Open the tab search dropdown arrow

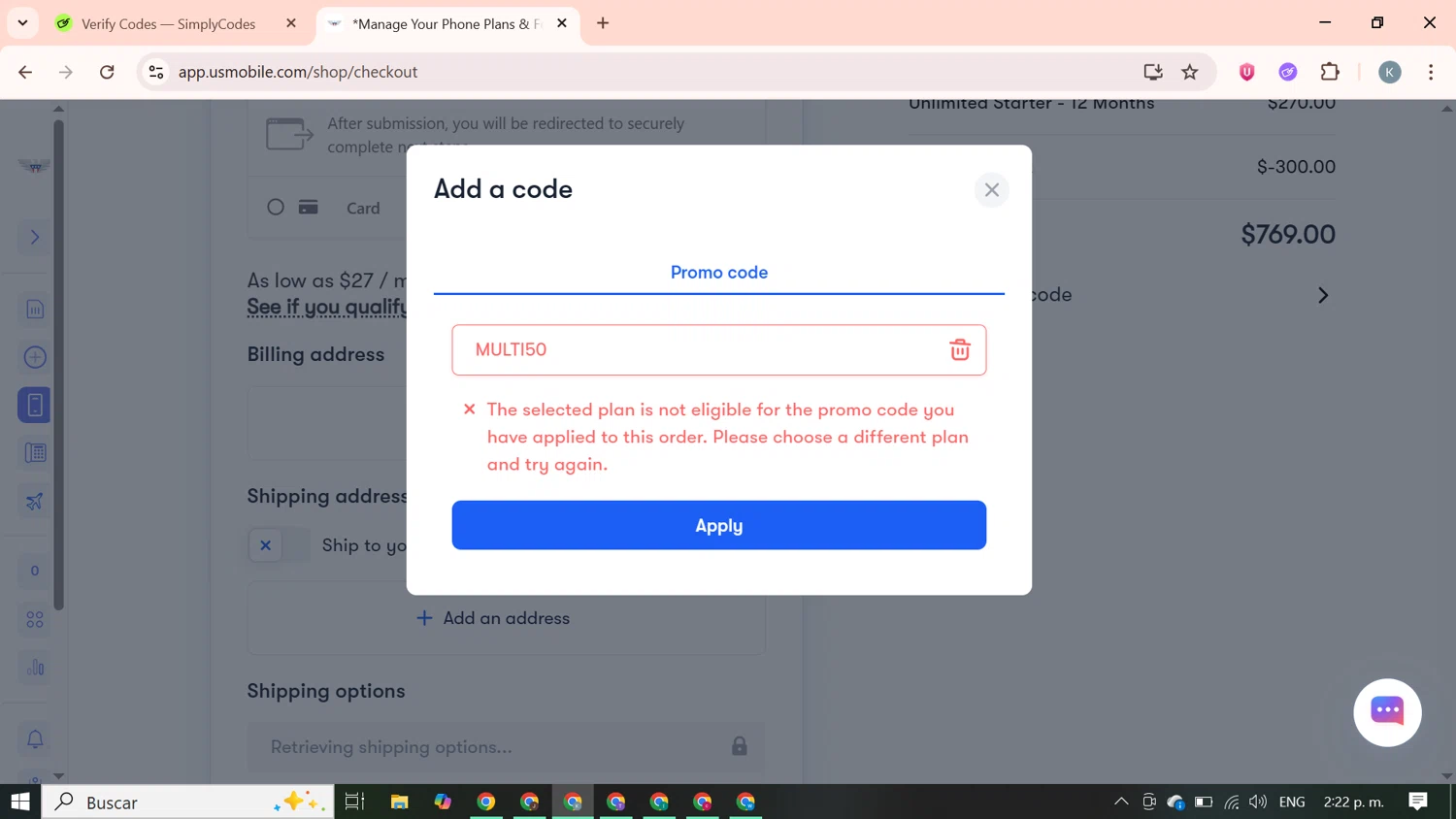[22, 22]
